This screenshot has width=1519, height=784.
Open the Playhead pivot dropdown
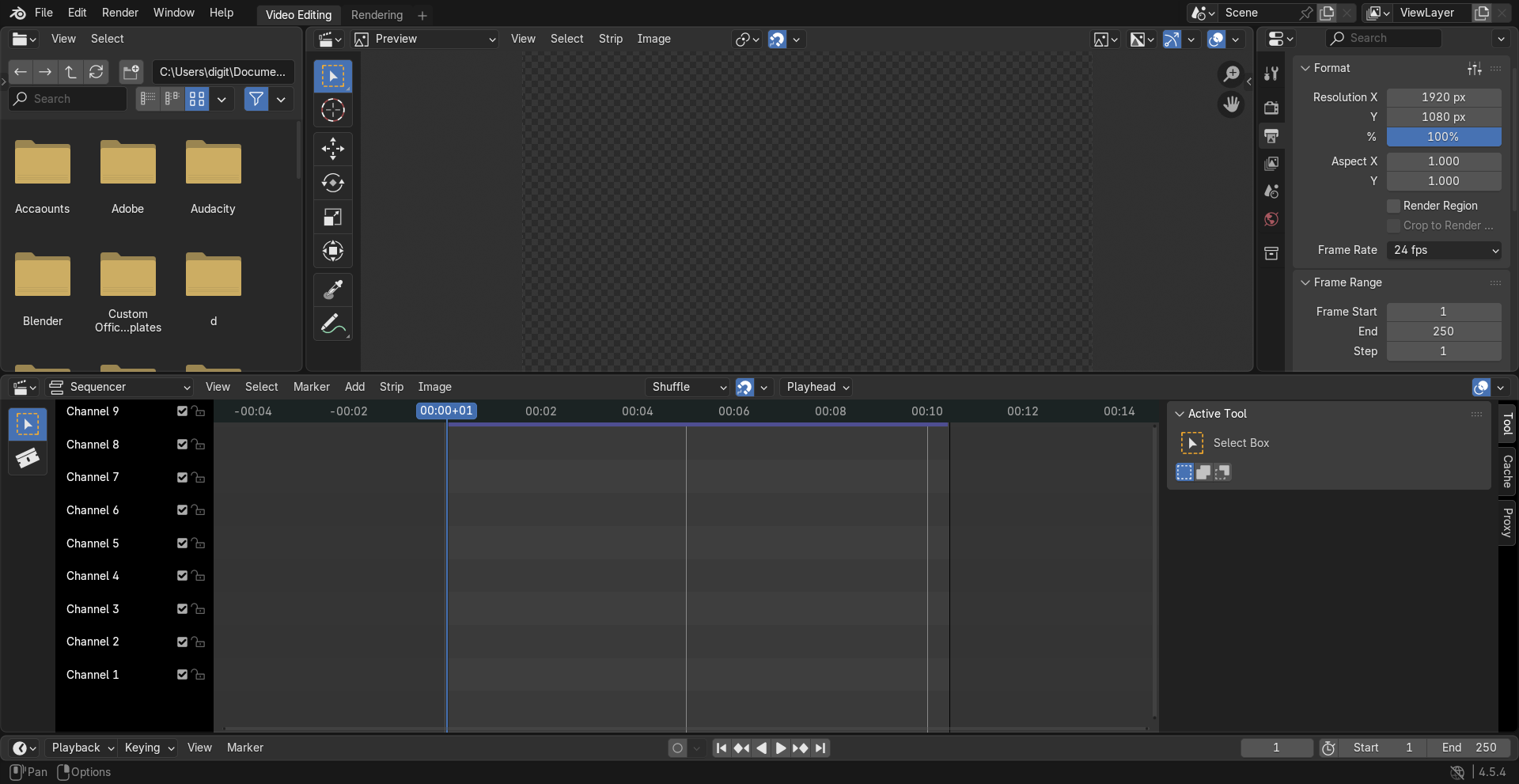click(x=817, y=387)
